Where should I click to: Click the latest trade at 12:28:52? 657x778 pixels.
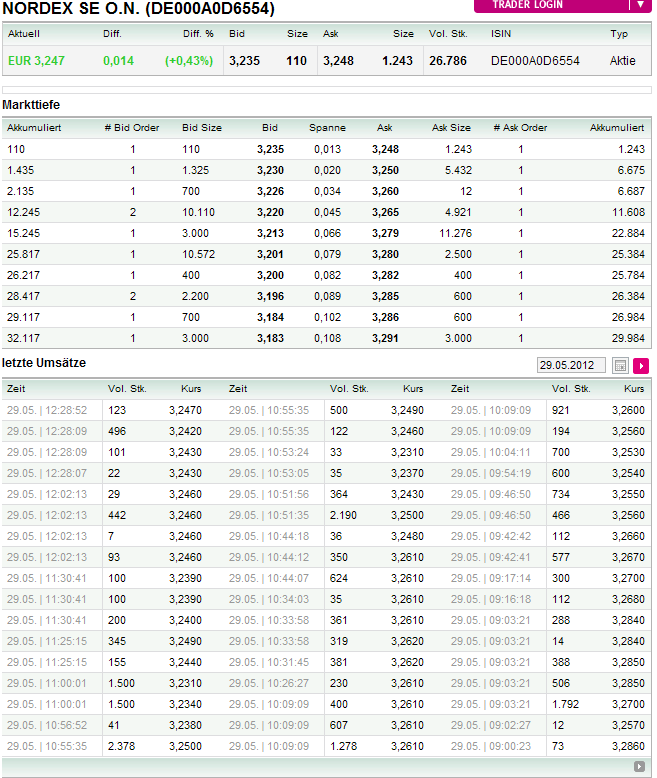pyautogui.click(x=47, y=410)
